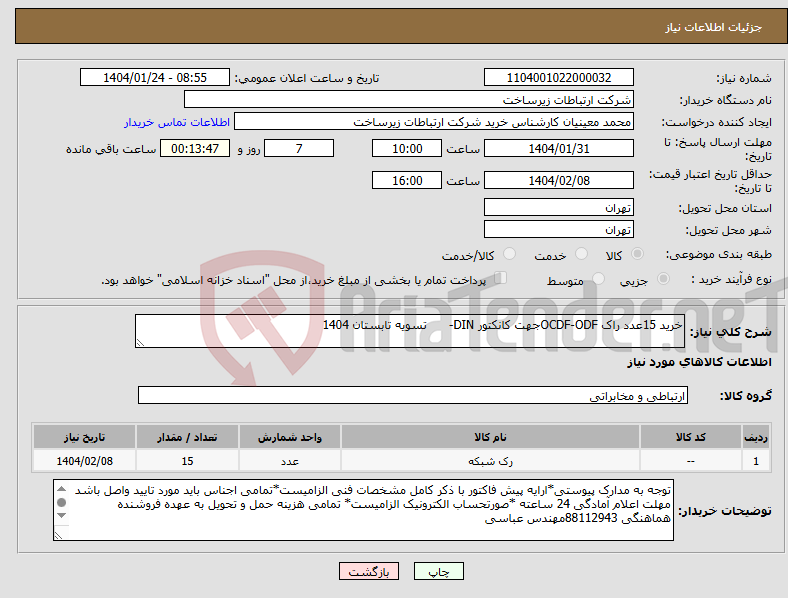The height and width of the screenshot is (598, 788).
Task: Click the رک شبکه item name cell
Action: pos(490,461)
